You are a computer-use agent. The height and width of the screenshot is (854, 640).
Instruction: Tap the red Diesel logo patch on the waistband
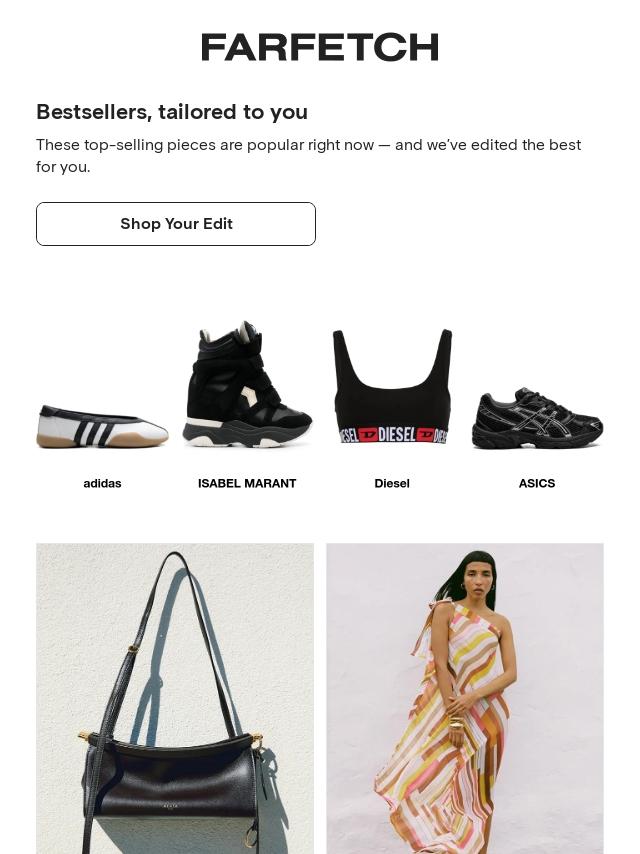368,435
